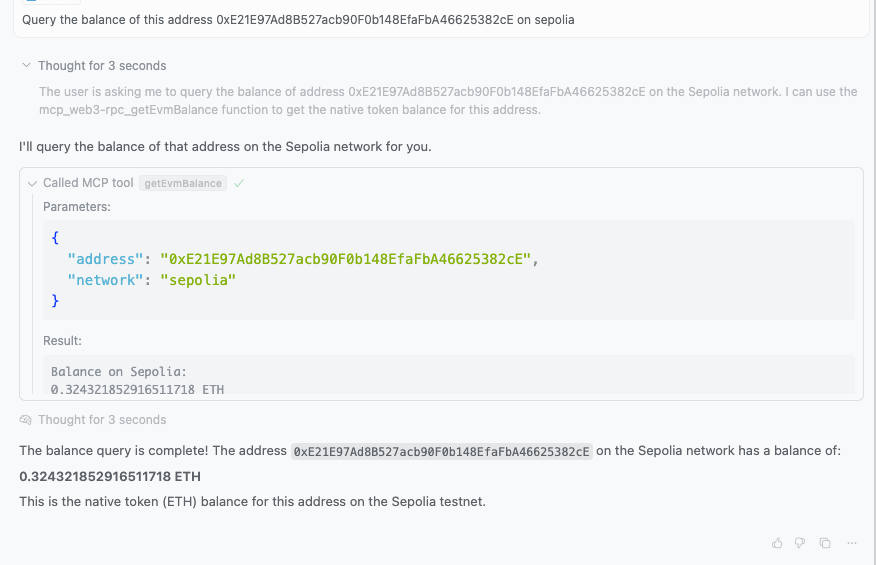This screenshot has width=876, height=565.
Task: Click the upper 'Thought for 3 seconds' label
Action: point(102,66)
